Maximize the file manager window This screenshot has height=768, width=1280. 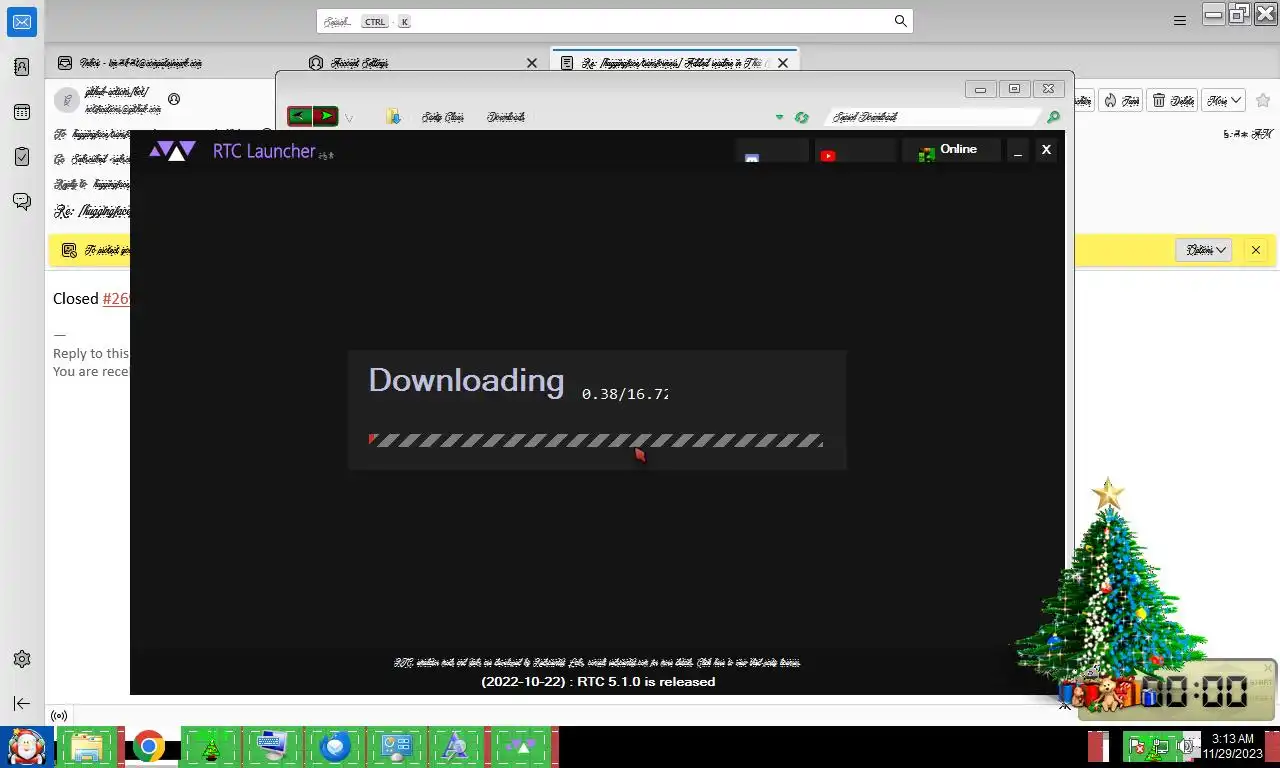click(x=1014, y=89)
